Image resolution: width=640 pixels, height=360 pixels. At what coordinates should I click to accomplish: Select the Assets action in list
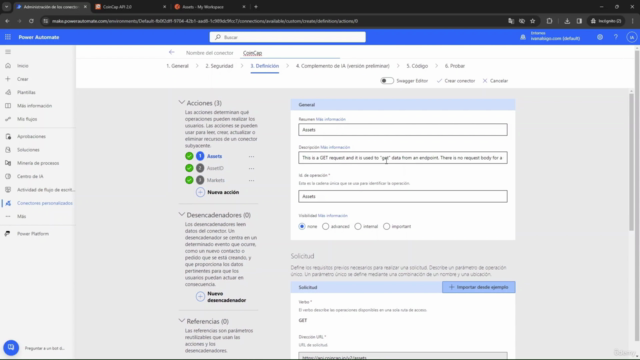tap(214, 156)
